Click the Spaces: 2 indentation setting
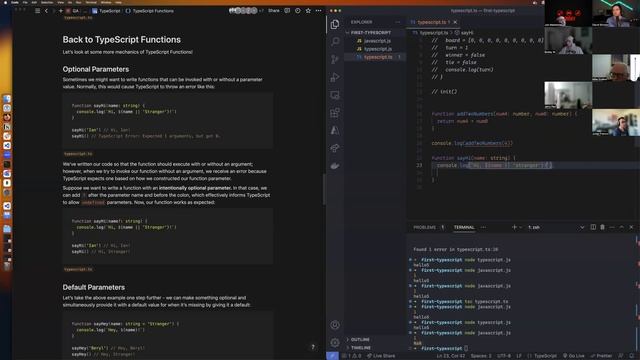Viewport: 640px width, 360px height. (x=481, y=356)
